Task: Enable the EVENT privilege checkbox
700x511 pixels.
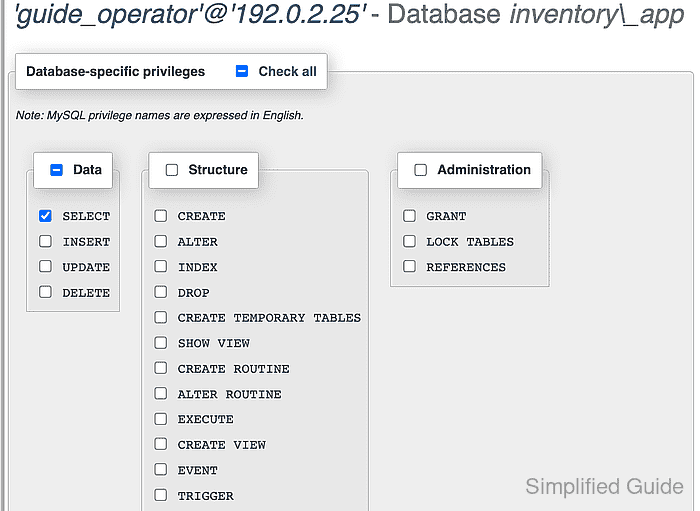Action: click(161, 469)
